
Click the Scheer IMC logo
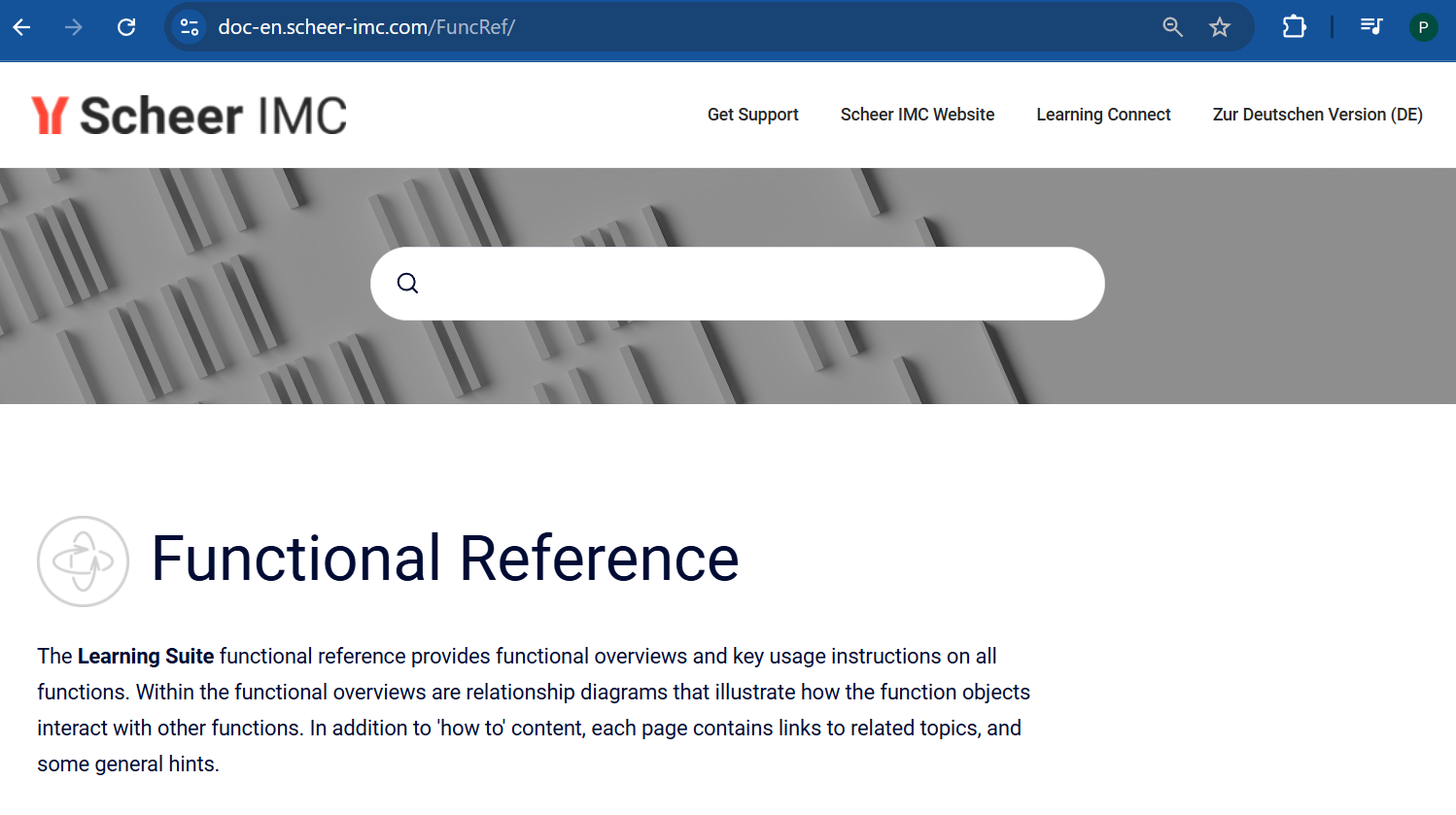pyautogui.click(x=189, y=114)
